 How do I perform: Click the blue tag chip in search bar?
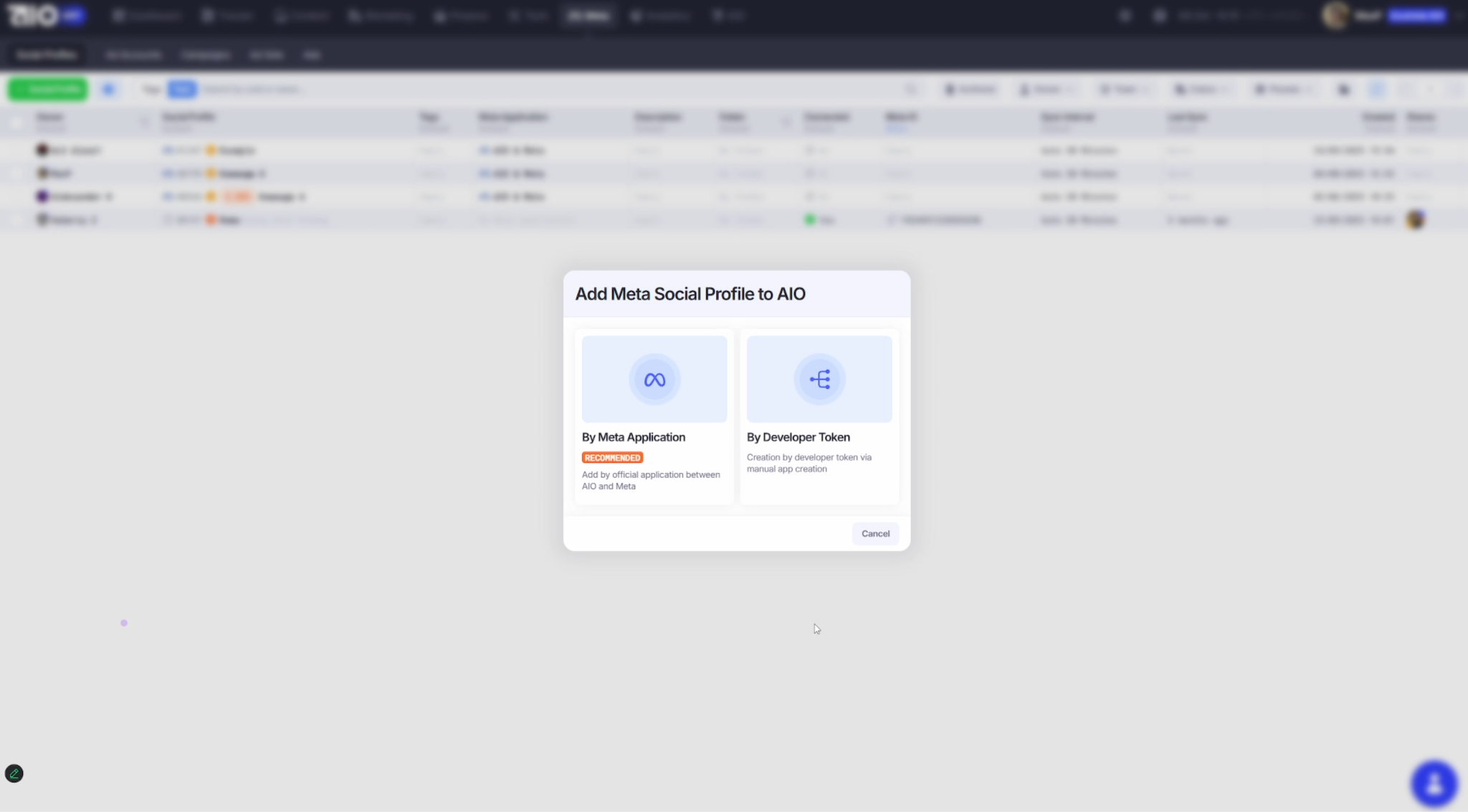[x=182, y=90]
